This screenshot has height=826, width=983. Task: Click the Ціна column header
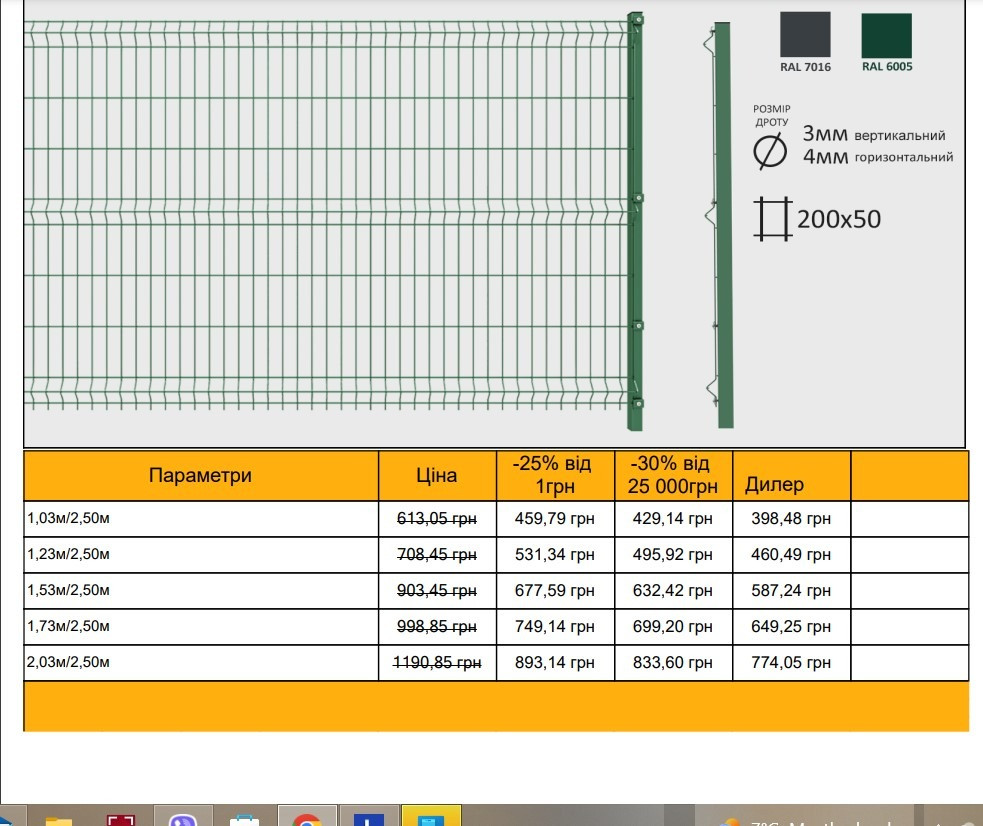[x=437, y=476]
